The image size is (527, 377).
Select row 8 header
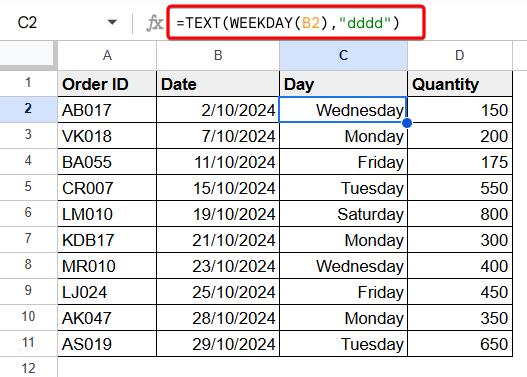pyautogui.click(x=28, y=265)
